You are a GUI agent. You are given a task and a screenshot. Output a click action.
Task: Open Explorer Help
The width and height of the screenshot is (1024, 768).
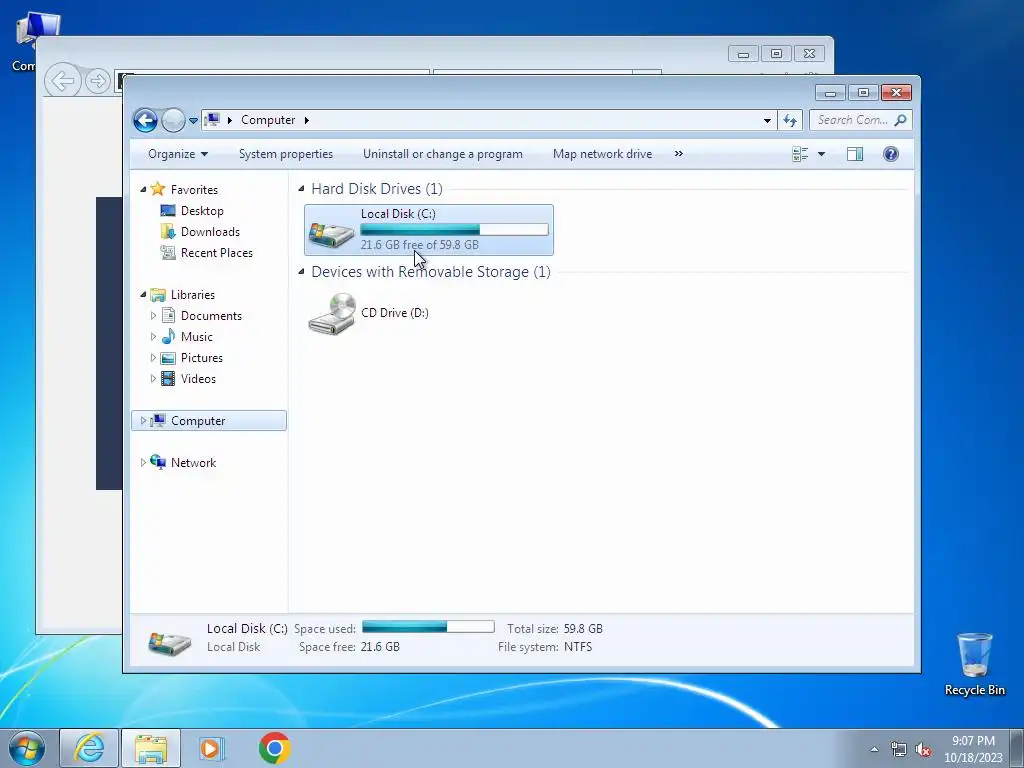point(891,154)
